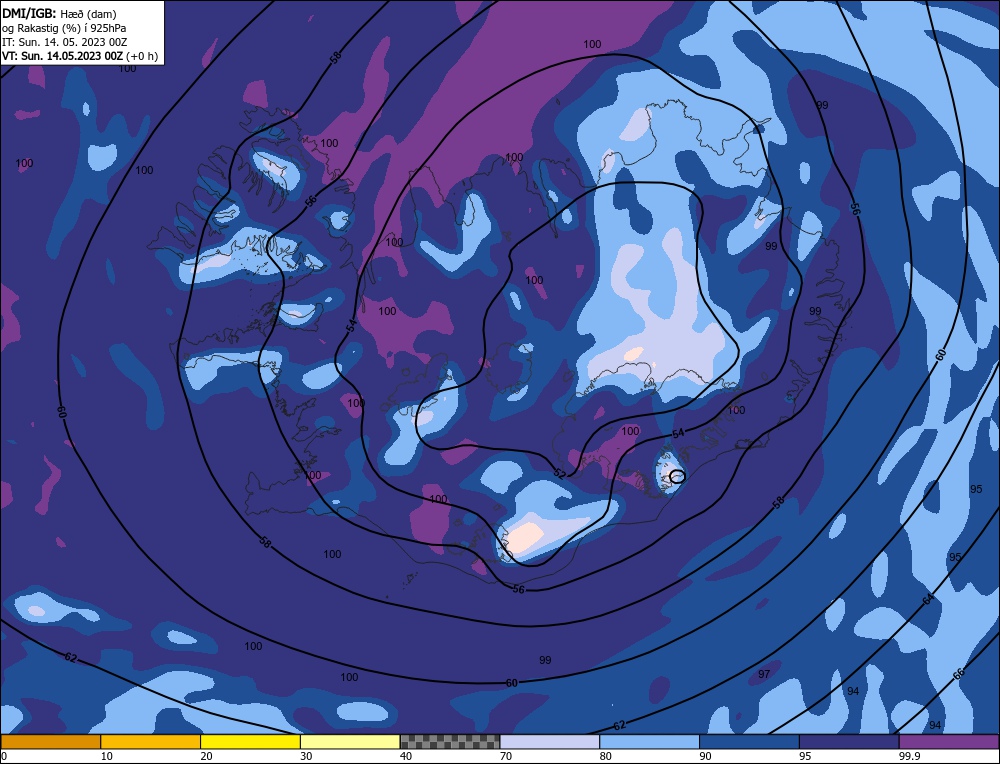The image size is (1000, 764).
Task: Click the '99.9' legend scale label
Action: 909,756
